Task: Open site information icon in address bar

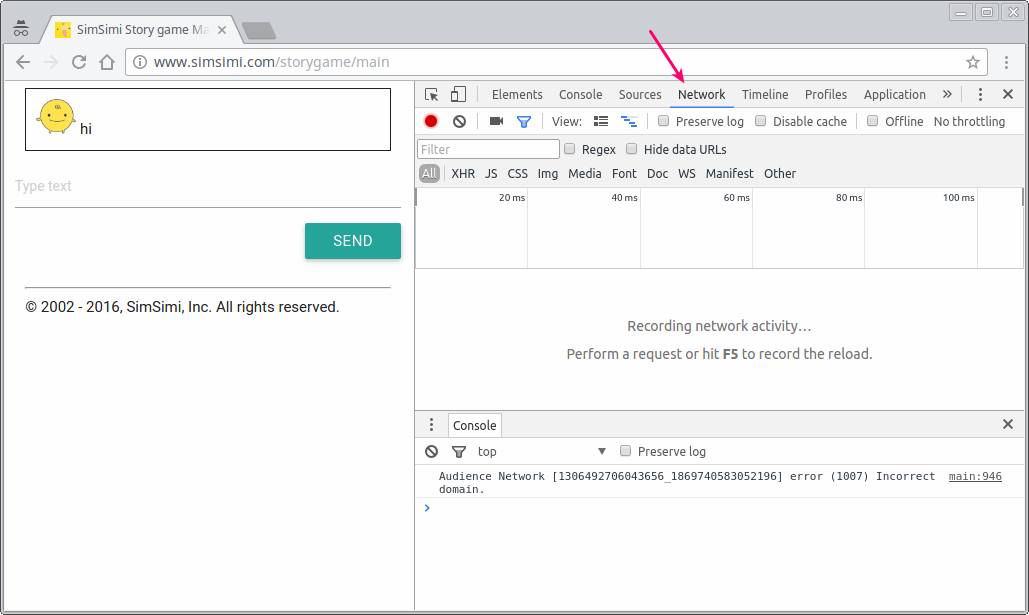Action: (140, 62)
